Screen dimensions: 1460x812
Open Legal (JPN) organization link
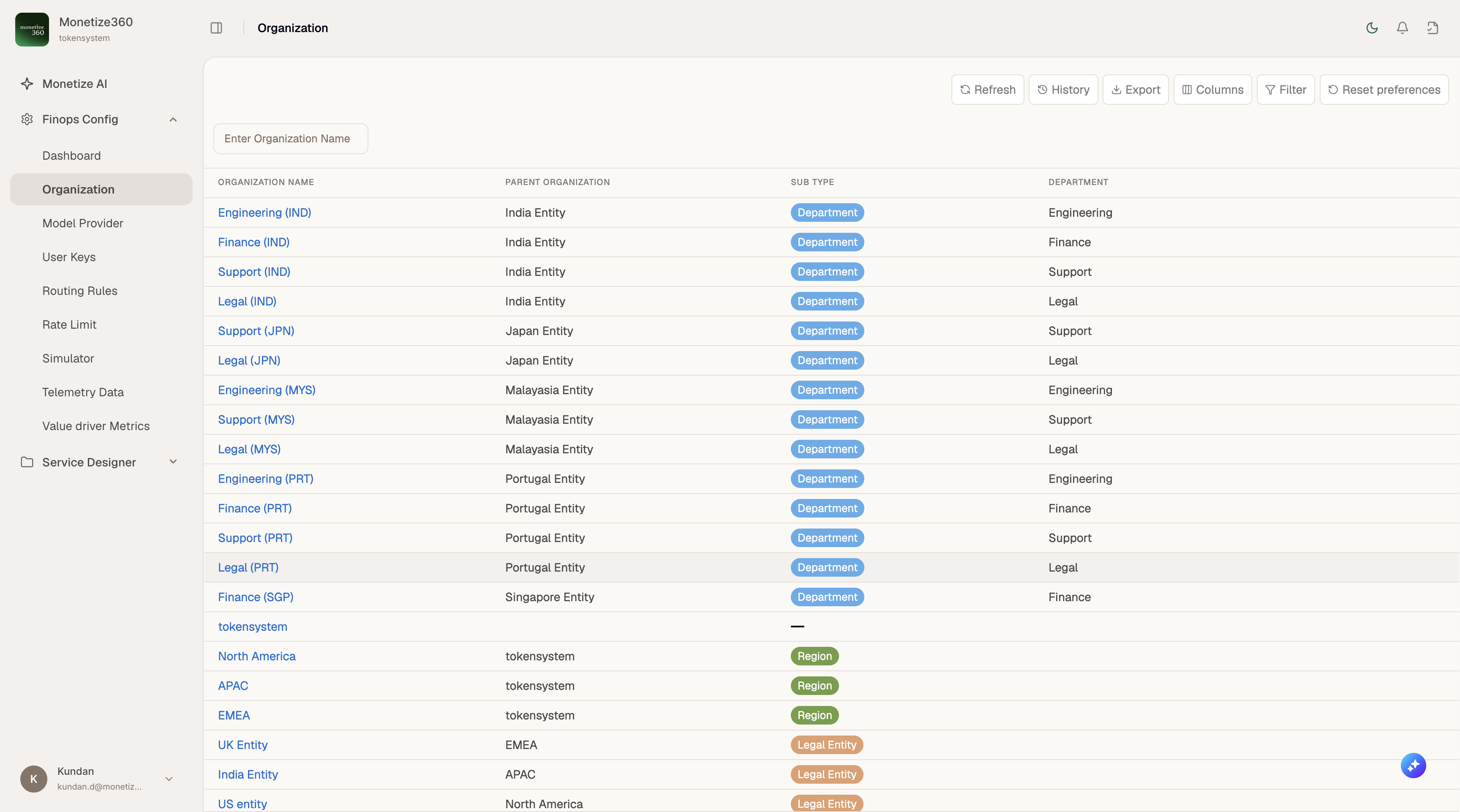tap(249, 360)
